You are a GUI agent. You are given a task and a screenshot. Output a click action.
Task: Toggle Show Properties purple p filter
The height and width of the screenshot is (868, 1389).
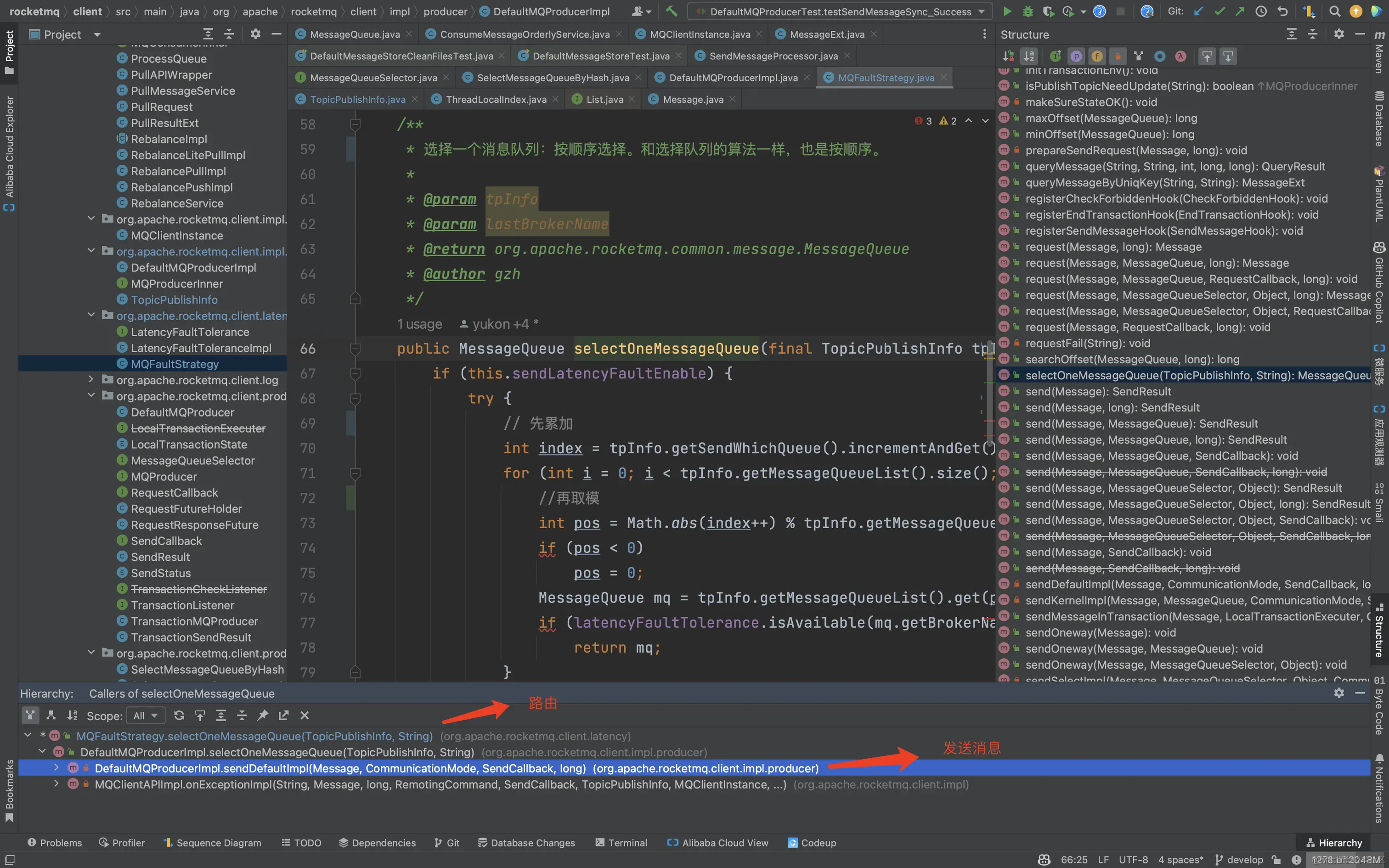pos(1076,56)
